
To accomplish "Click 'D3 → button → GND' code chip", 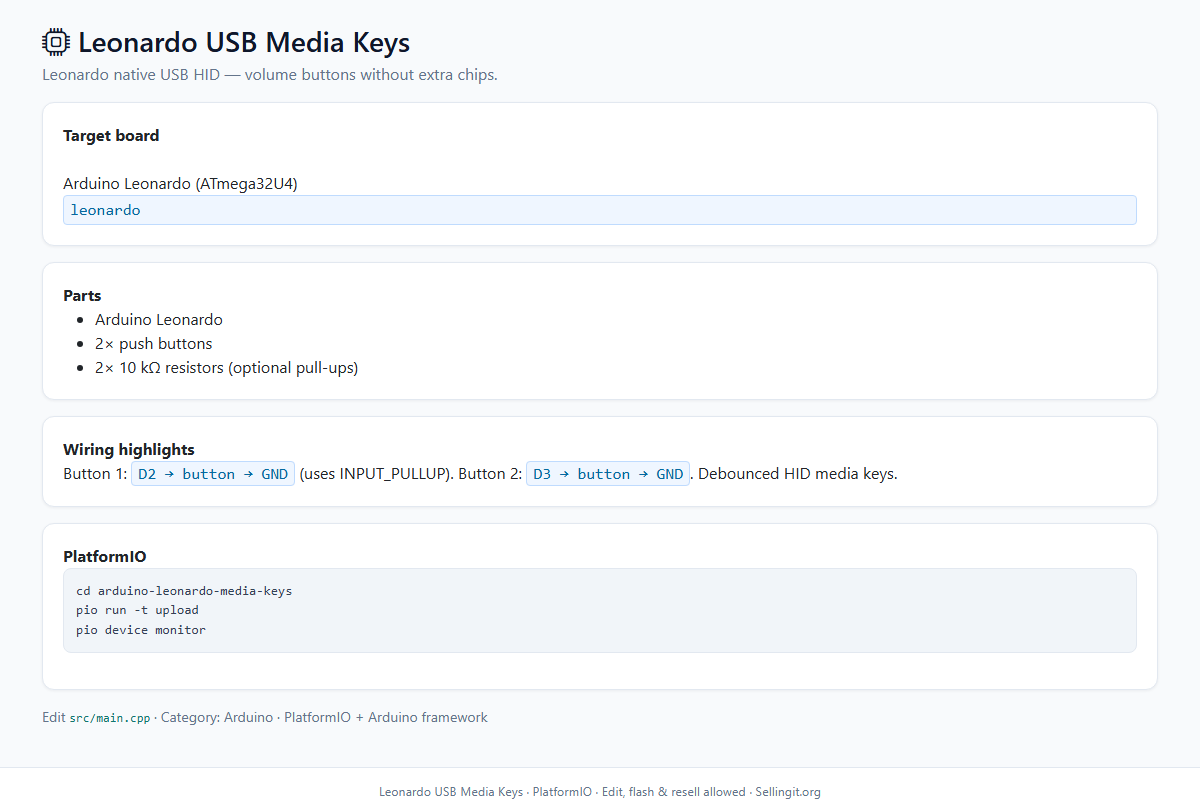I will tap(608, 474).
